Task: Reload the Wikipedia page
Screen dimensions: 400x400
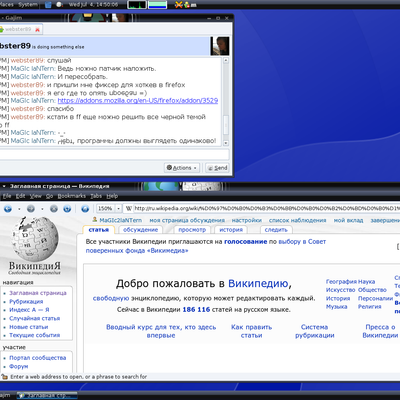Action: (x=67, y=209)
